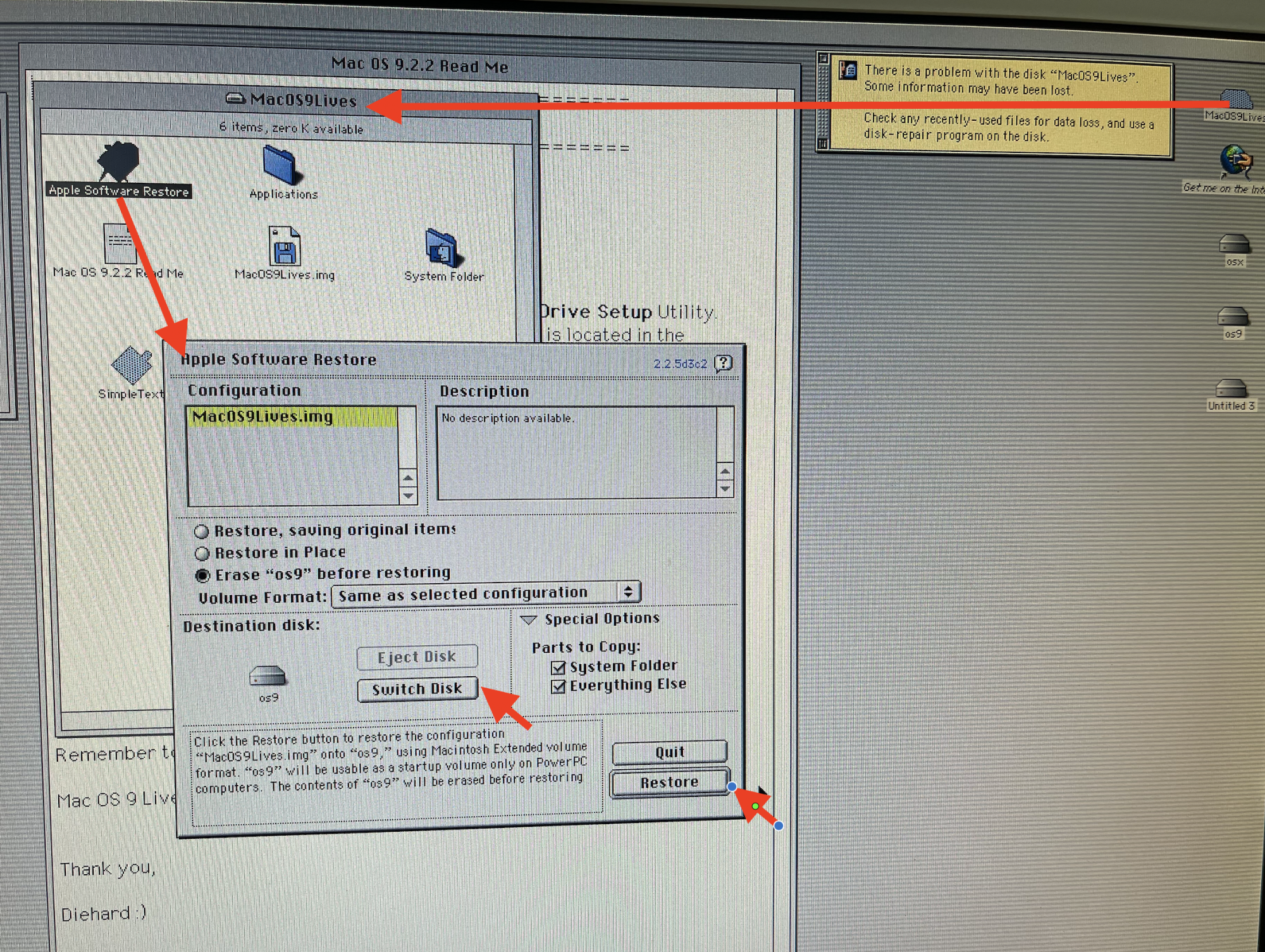This screenshot has width=1265, height=952.
Task: Click the Quit button
Action: (x=670, y=752)
